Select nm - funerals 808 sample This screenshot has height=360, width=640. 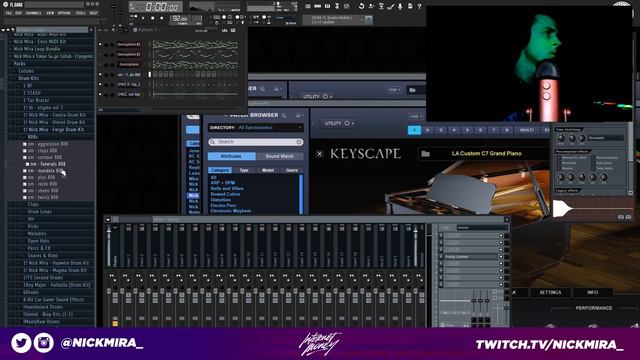pyautogui.click(x=48, y=164)
